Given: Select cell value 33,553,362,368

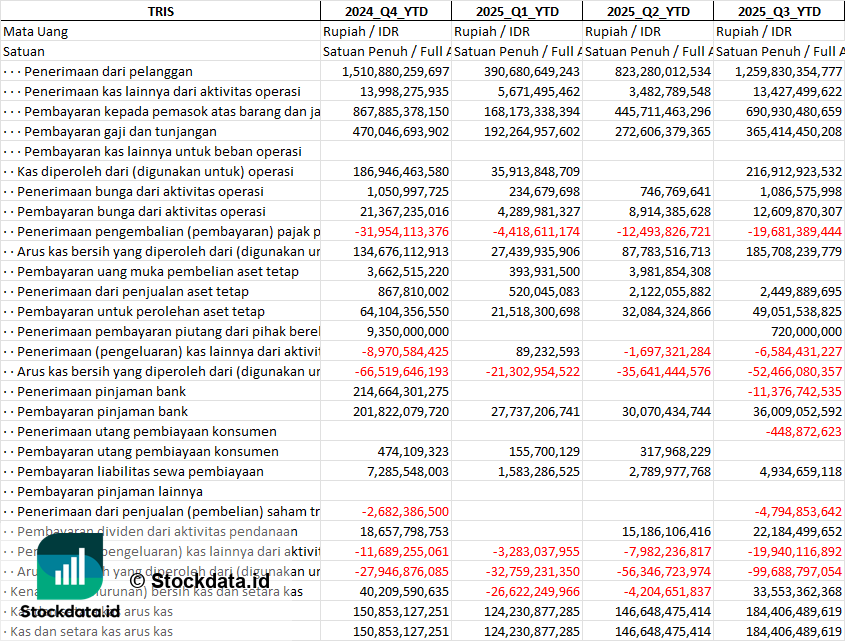Looking at the screenshot, I should pos(798,590).
